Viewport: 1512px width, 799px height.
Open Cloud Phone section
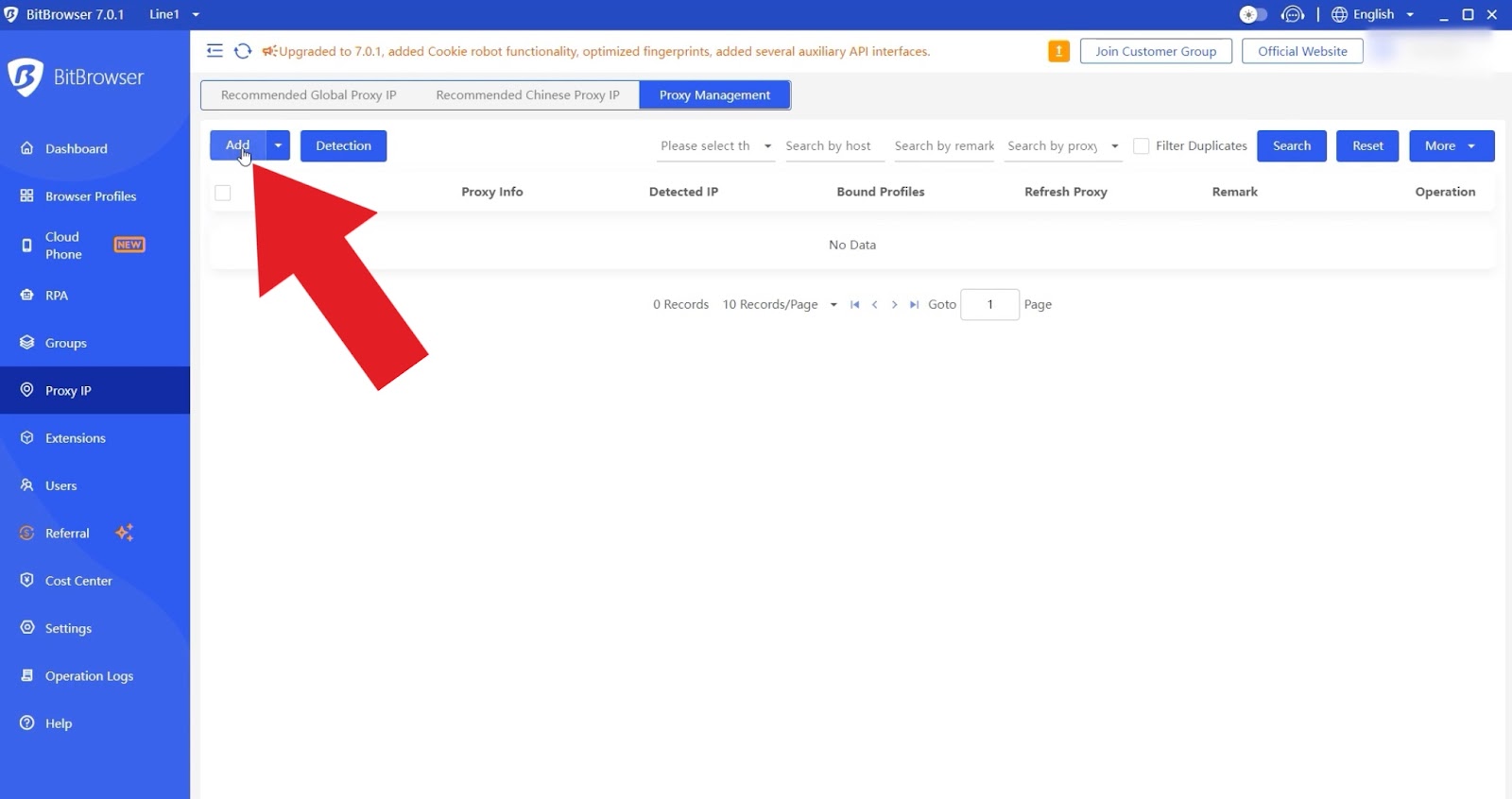coord(94,246)
